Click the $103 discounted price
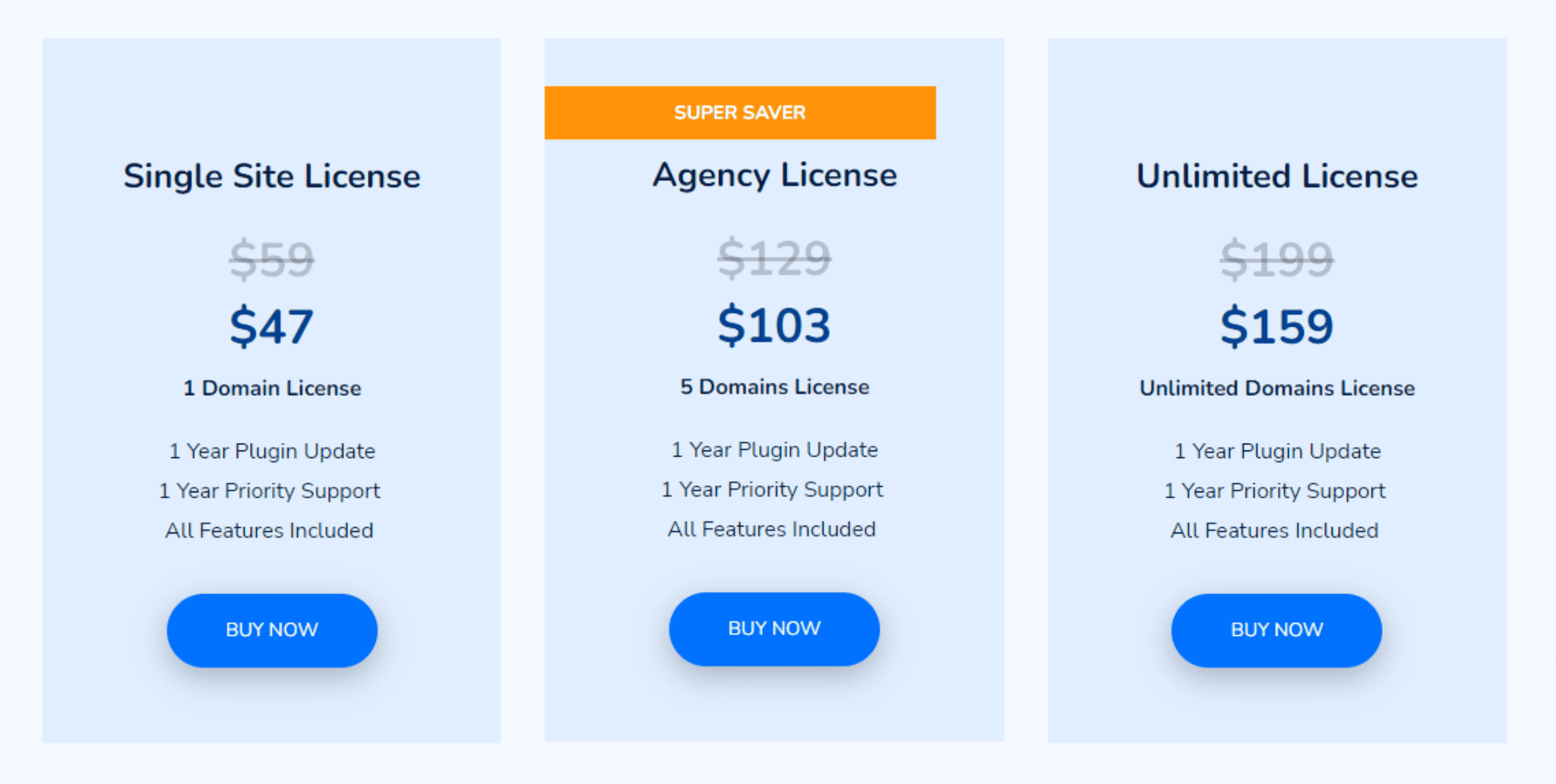 coord(774,325)
